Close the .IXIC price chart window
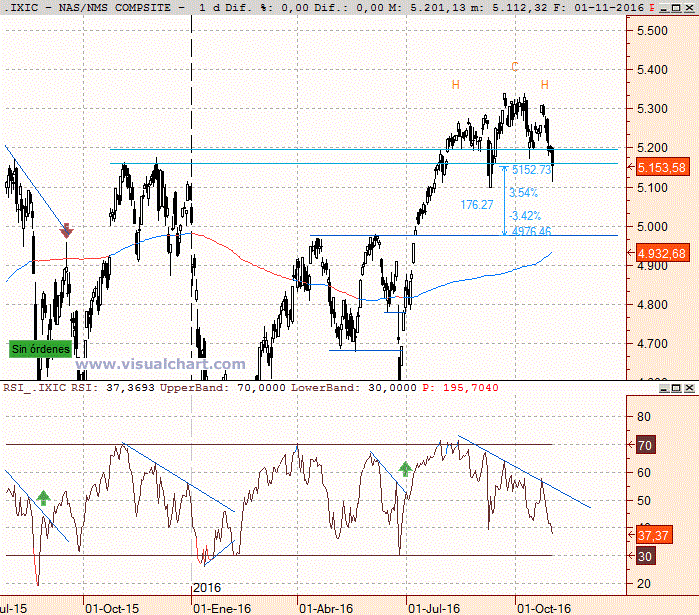The image size is (699, 615). (689, 8)
